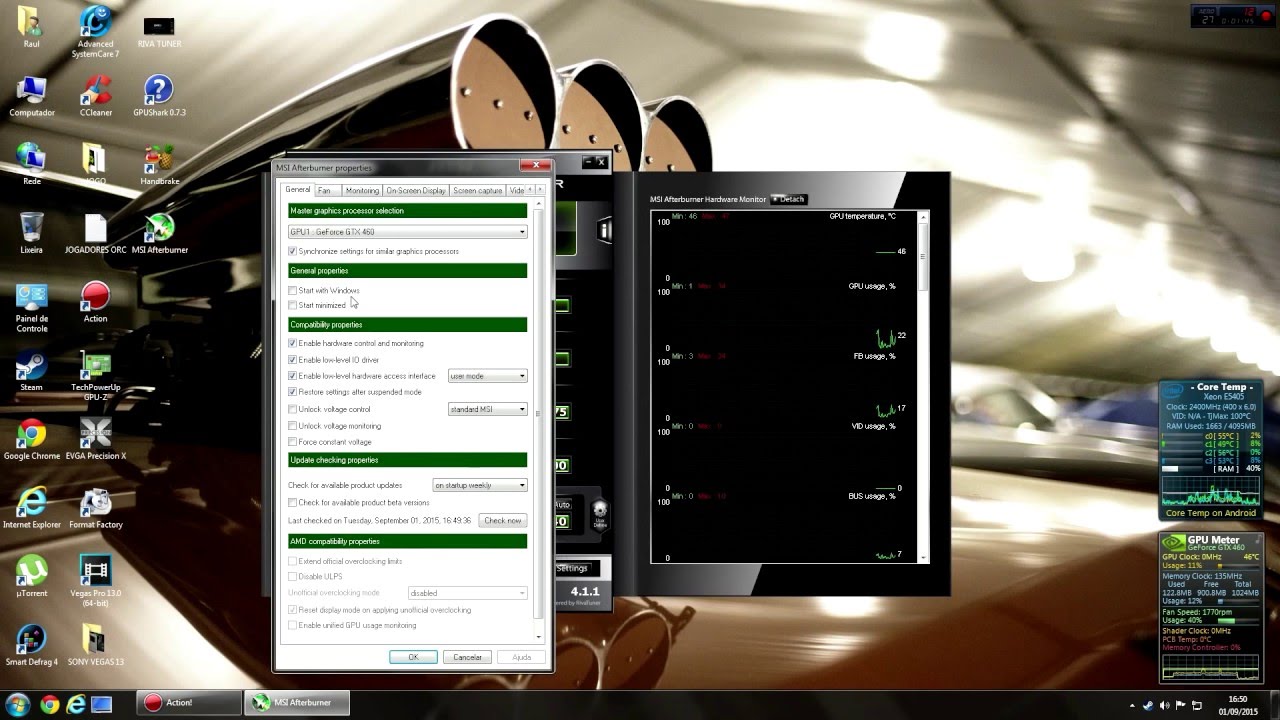Enable Force constant voltage checkbox
1280x720 pixels.
coord(292,441)
